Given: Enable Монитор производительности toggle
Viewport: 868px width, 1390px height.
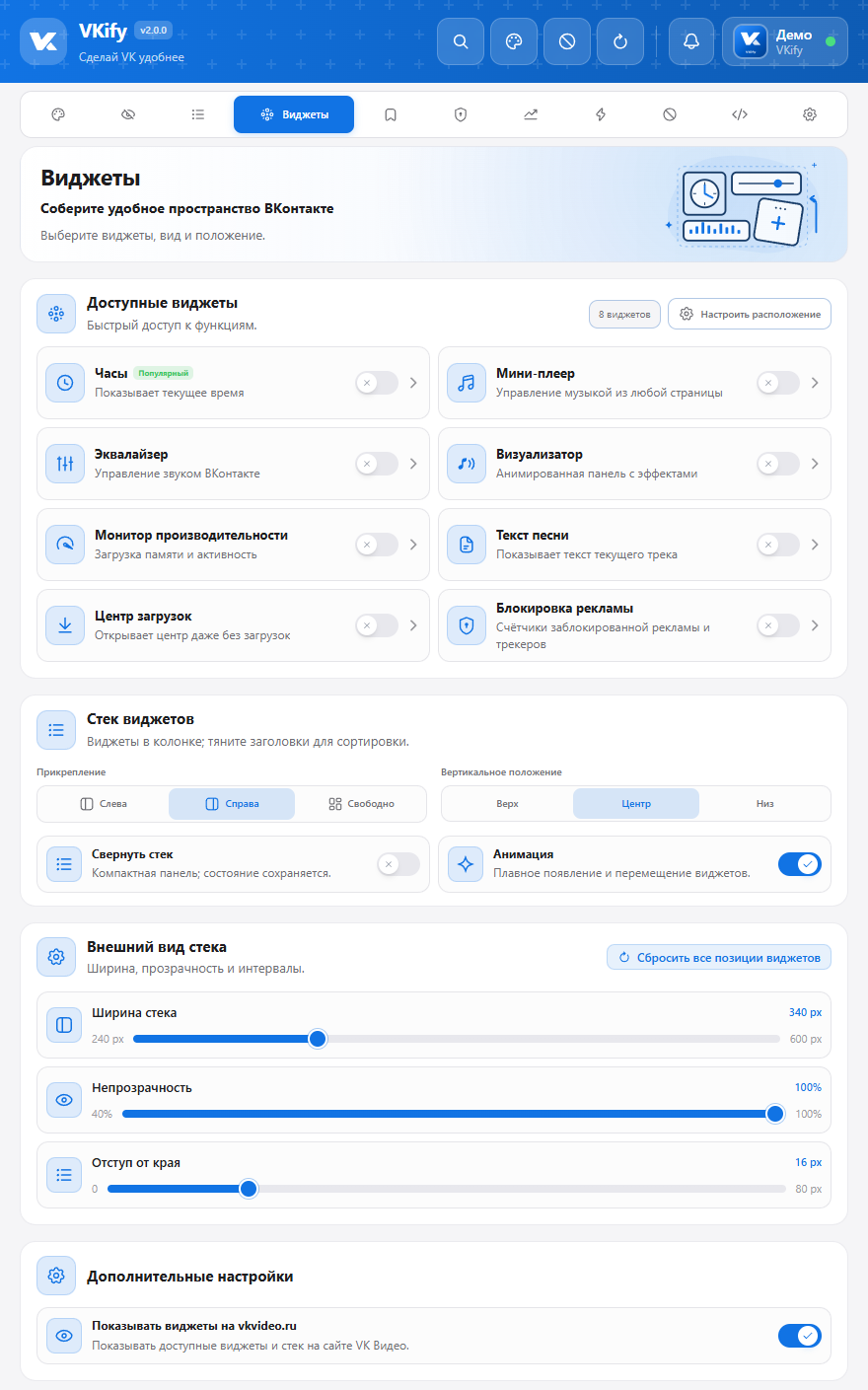Looking at the screenshot, I should point(377,545).
